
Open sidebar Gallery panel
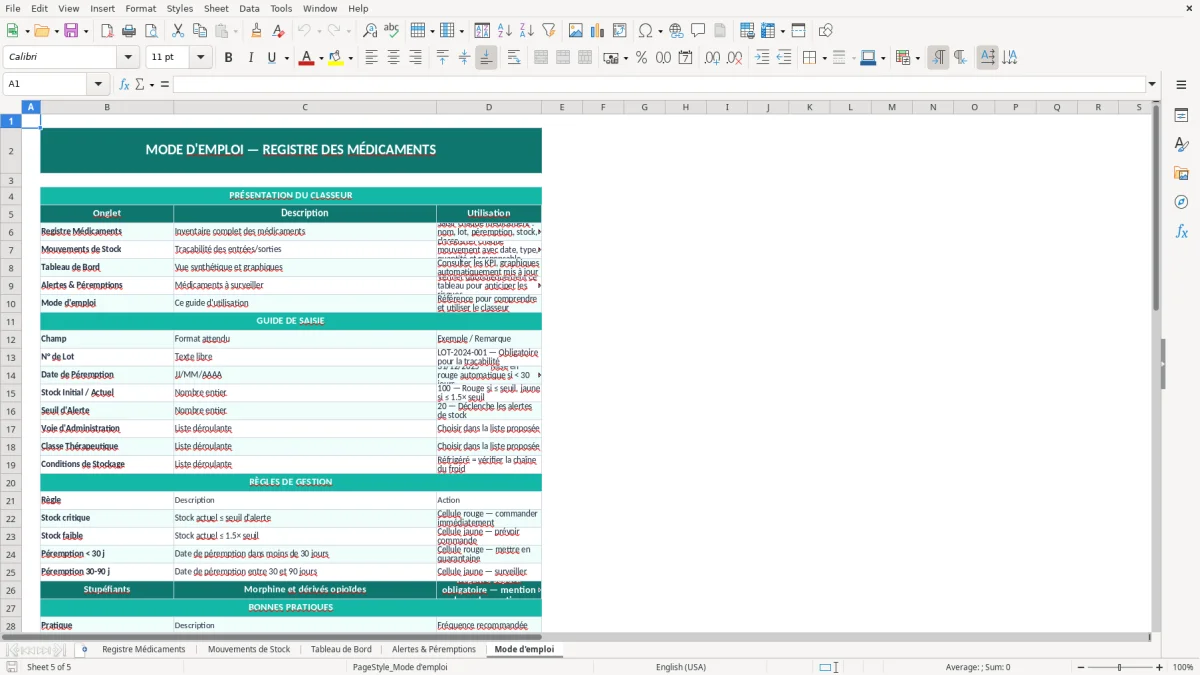(1181, 174)
